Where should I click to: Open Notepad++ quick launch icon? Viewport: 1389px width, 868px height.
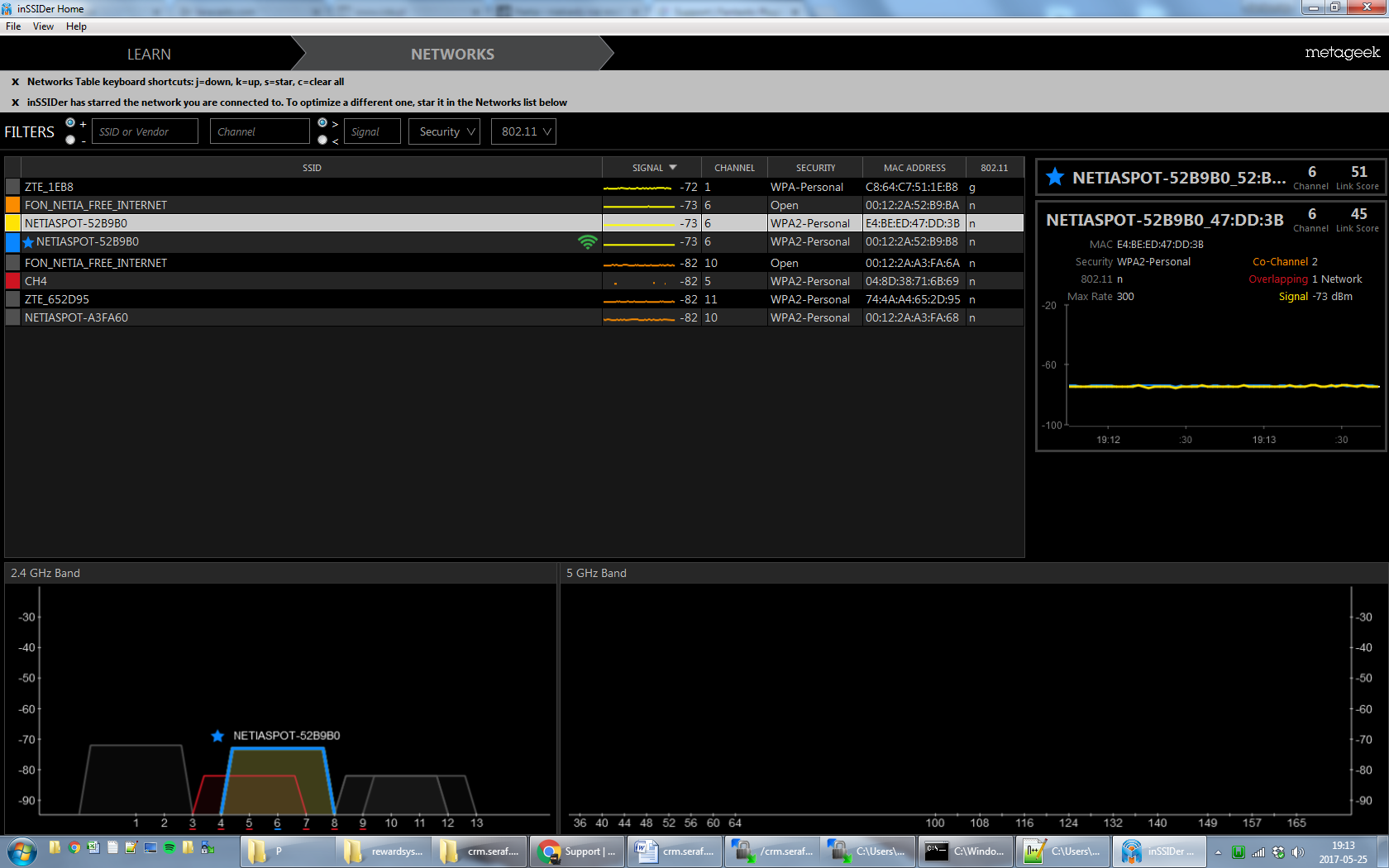131,847
